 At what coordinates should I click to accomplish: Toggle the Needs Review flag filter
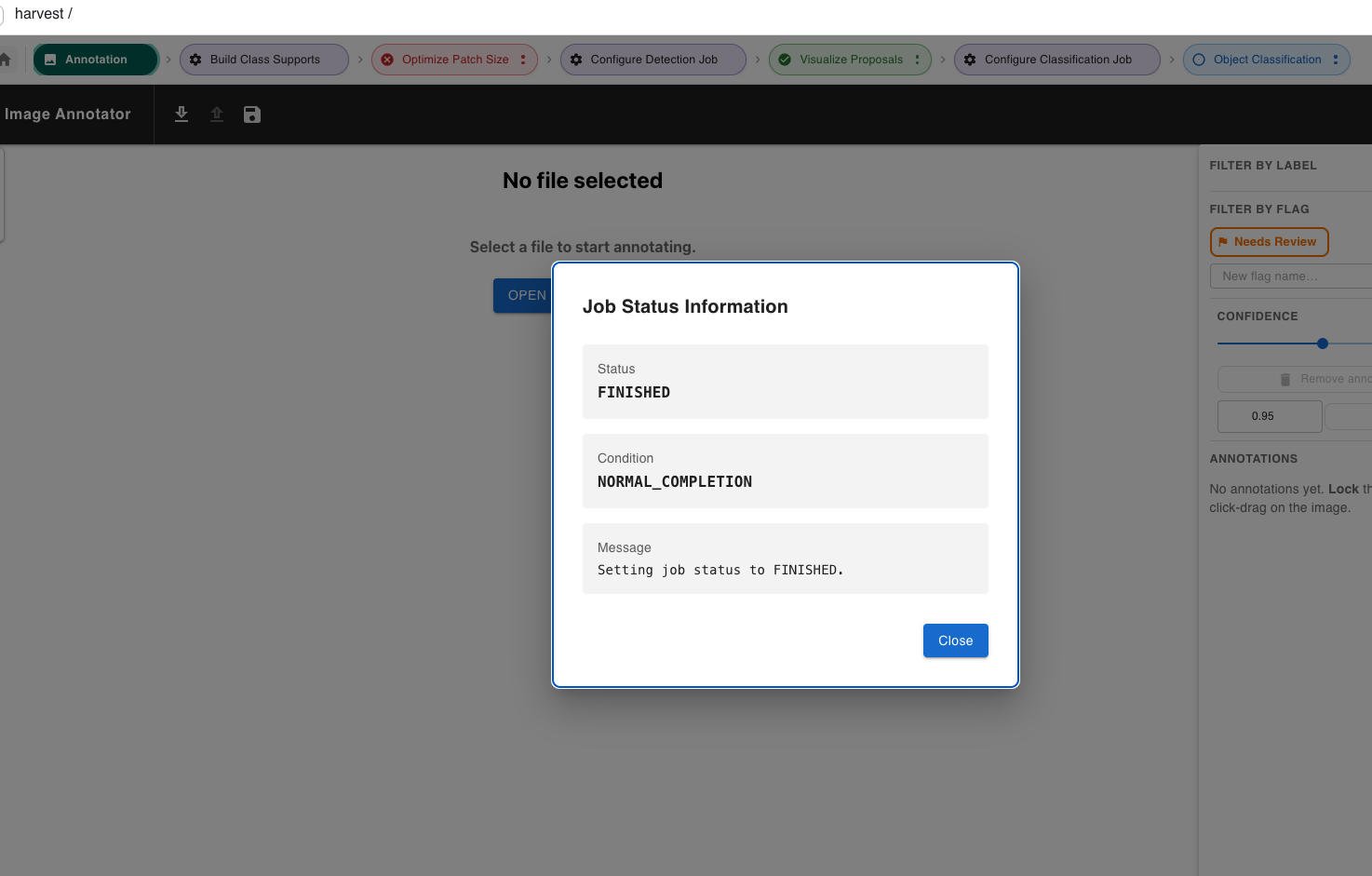coord(1269,242)
